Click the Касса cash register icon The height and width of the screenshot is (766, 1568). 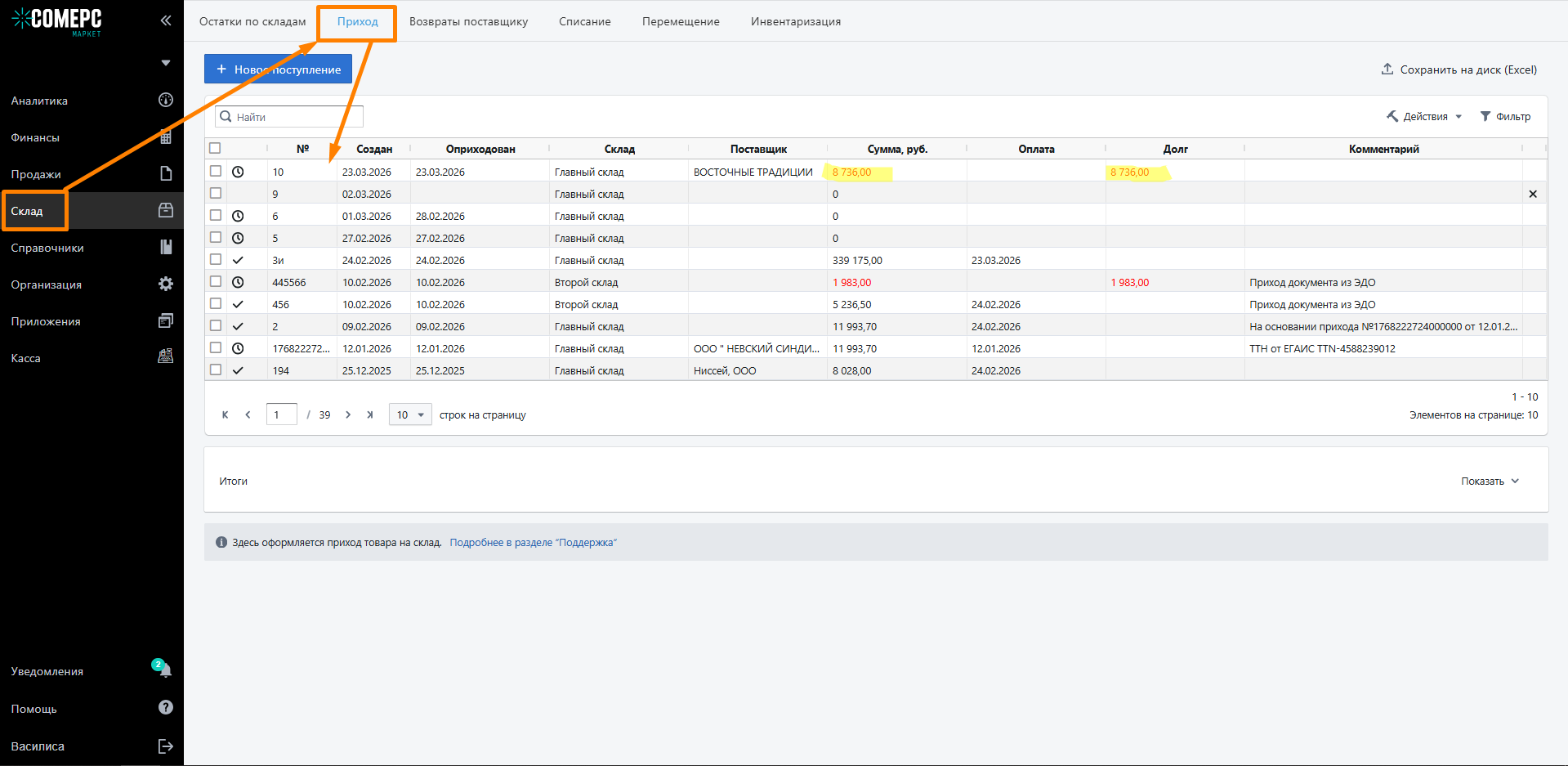click(x=166, y=356)
